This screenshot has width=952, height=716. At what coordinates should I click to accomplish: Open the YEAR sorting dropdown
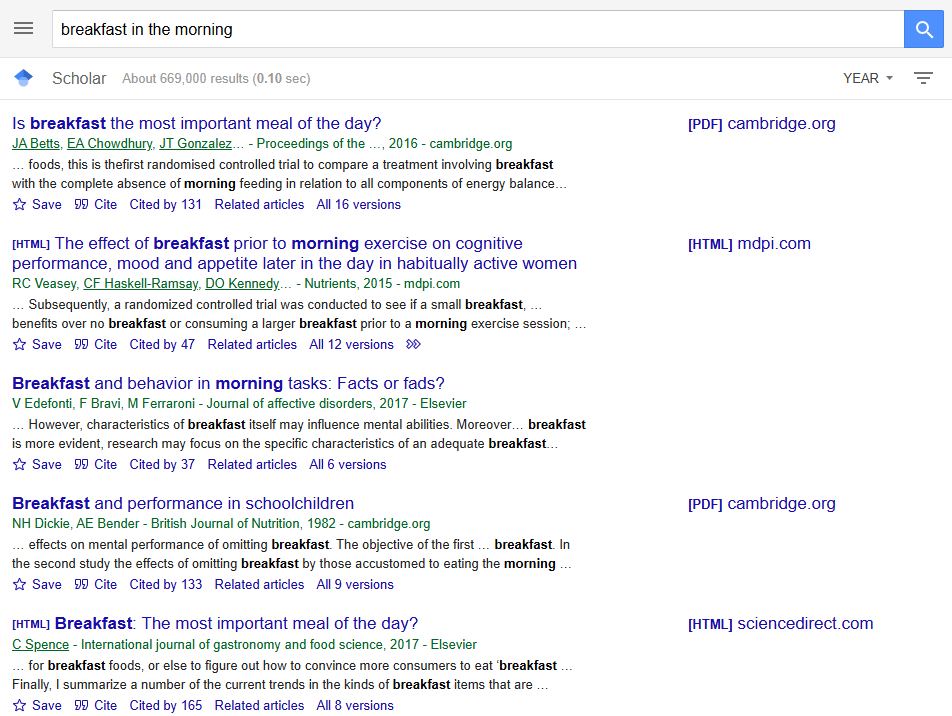(x=866, y=77)
